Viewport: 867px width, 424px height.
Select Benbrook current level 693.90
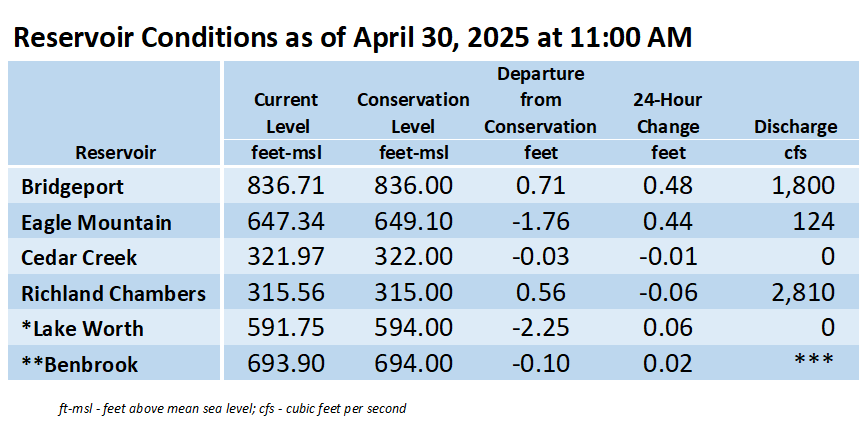[286, 363]
